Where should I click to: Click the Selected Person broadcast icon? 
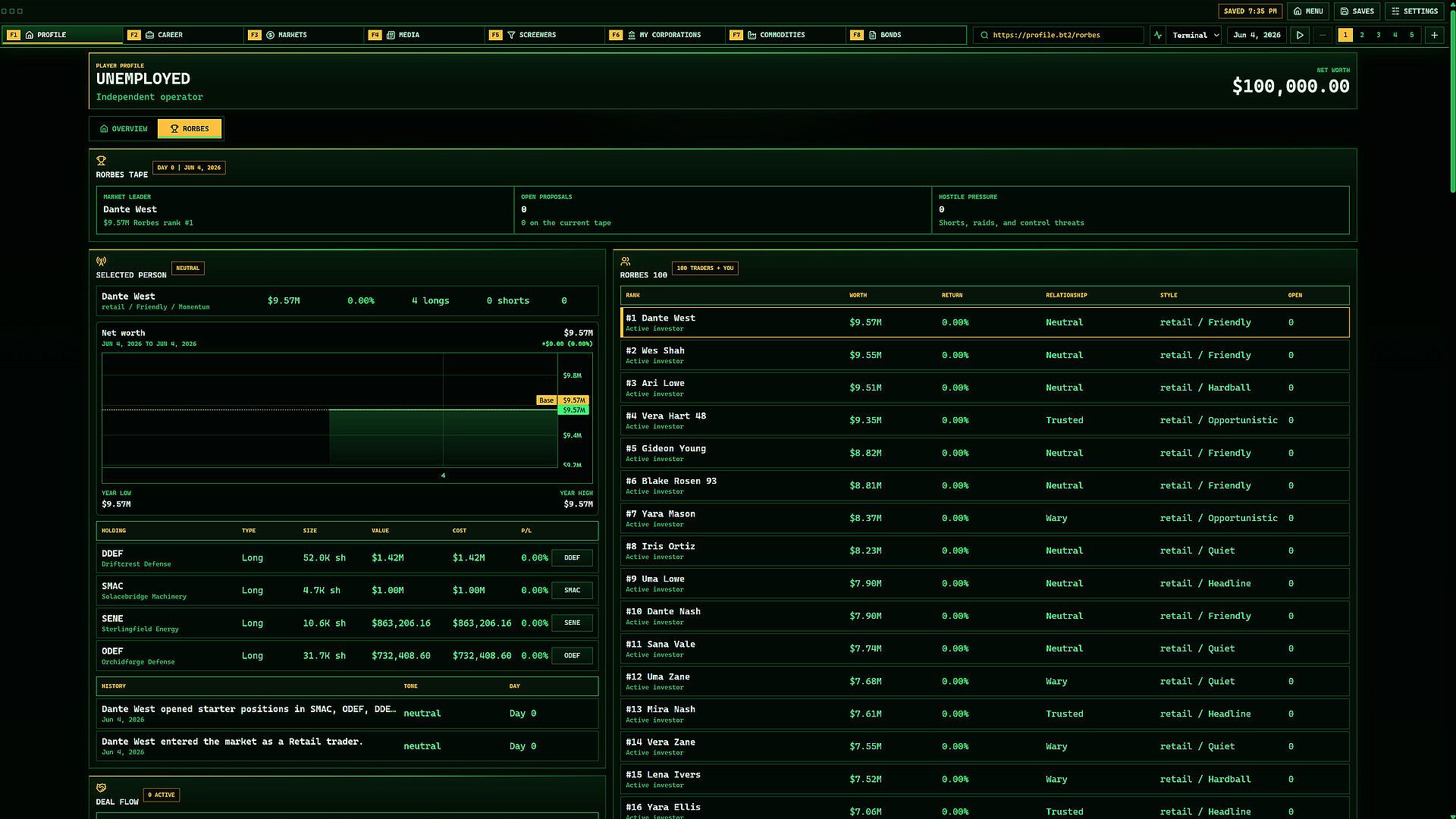pyautogui.click(x=101, y=261)
